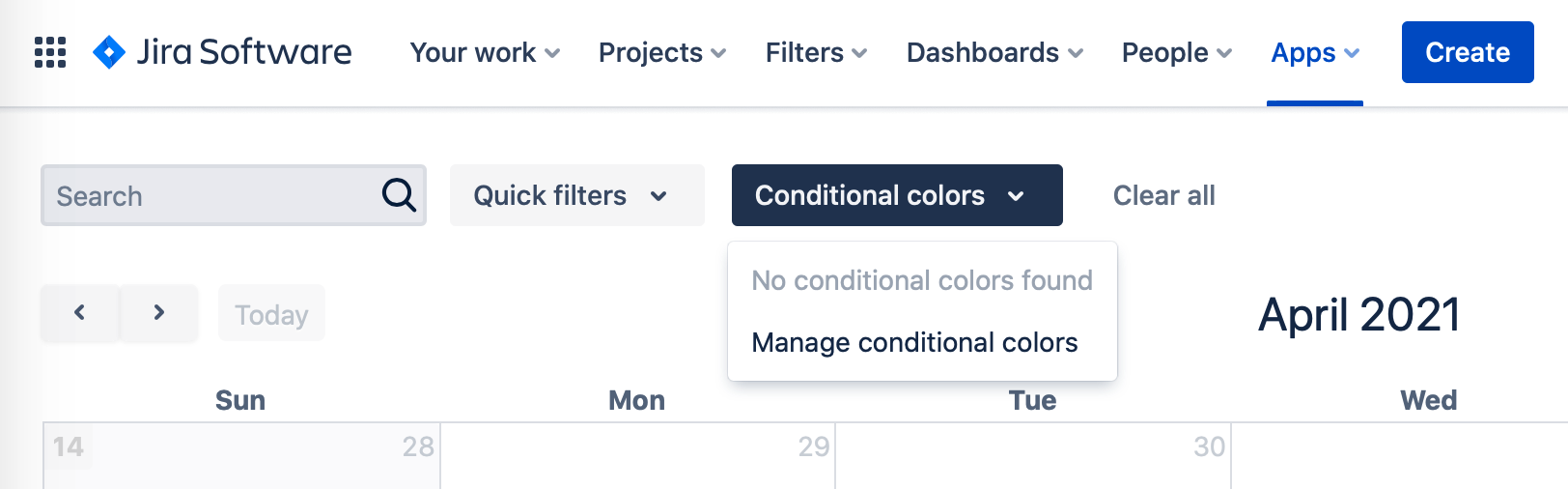
Task: Open the Dashboards menu
Action: click(x=994, y=52)
